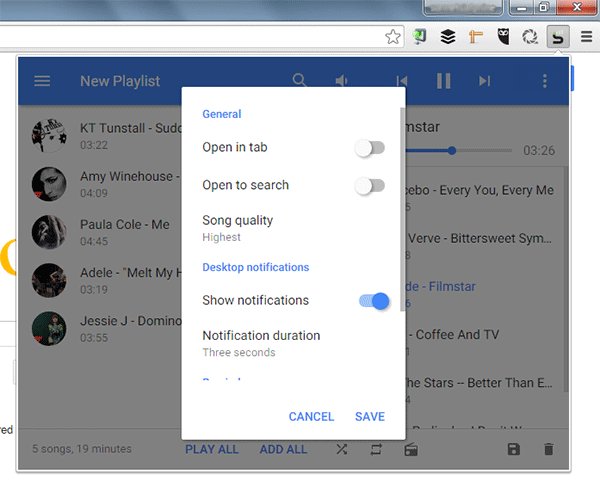Viewport: 600px width, 493px height.
Task: Open the hamburger navigation menu in the player header
Action: coord(42,81)
